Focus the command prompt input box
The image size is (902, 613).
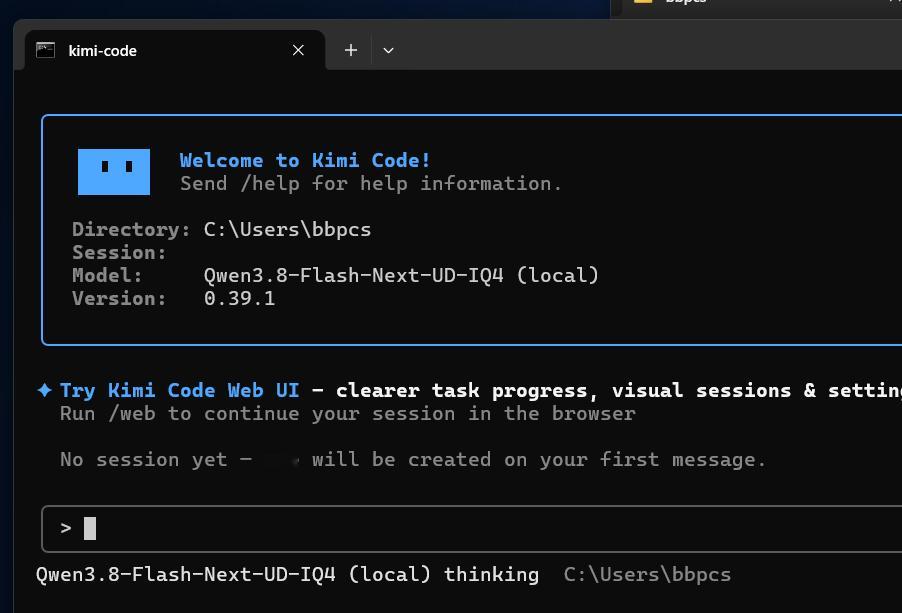[x=472, y=529]
